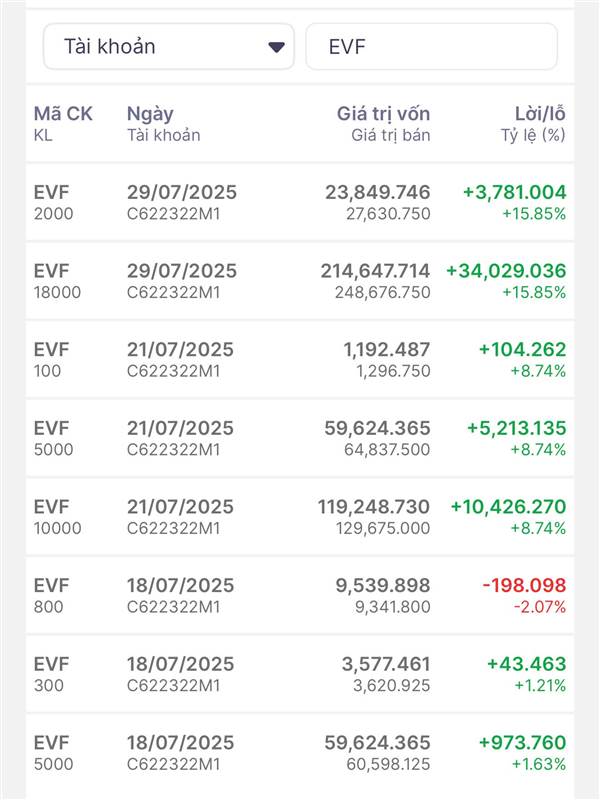The width and height of the screenshot is (600, 800).
Task: Select the EVF row with 18000 shares
Action: pyautogui.click(x=300, y=281)
